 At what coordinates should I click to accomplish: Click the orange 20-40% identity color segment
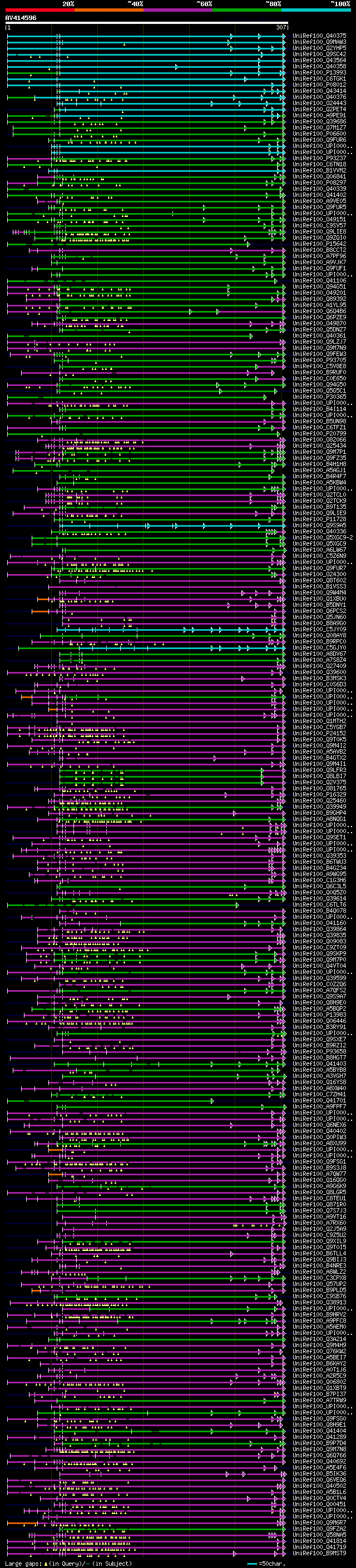pyautogui.click(x=109, y=10)
